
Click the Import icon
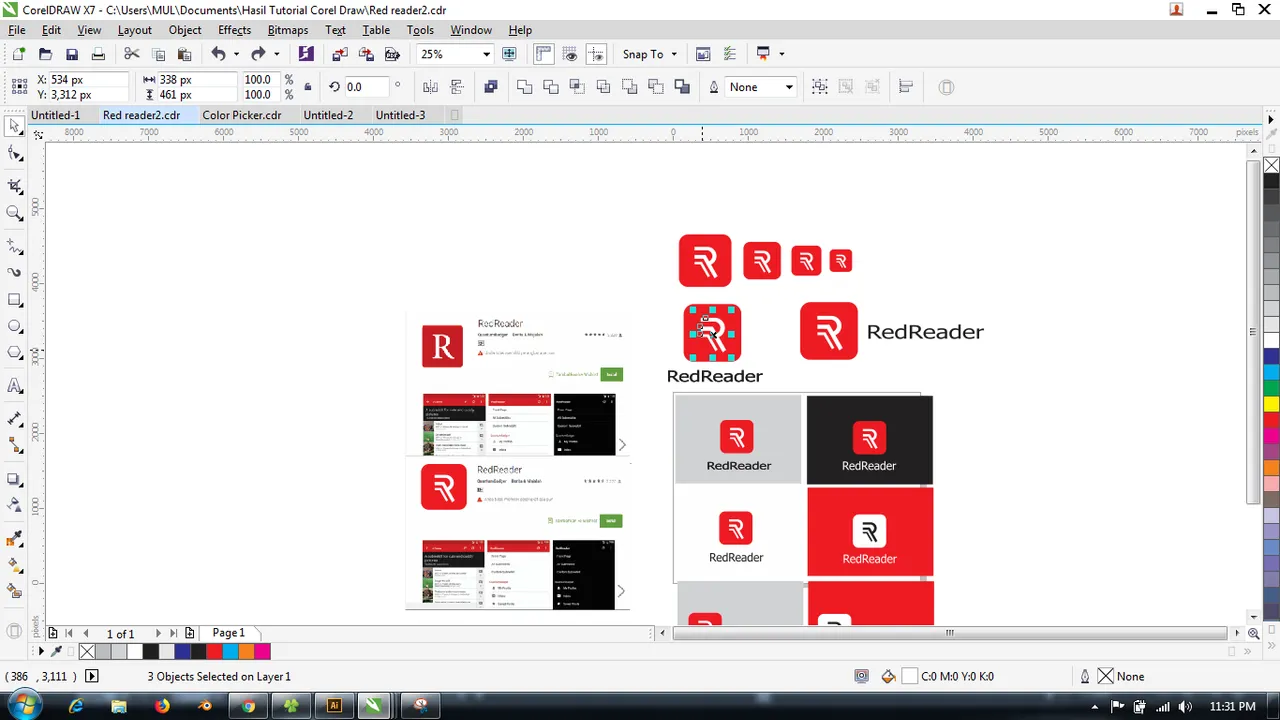coord(340,54)
